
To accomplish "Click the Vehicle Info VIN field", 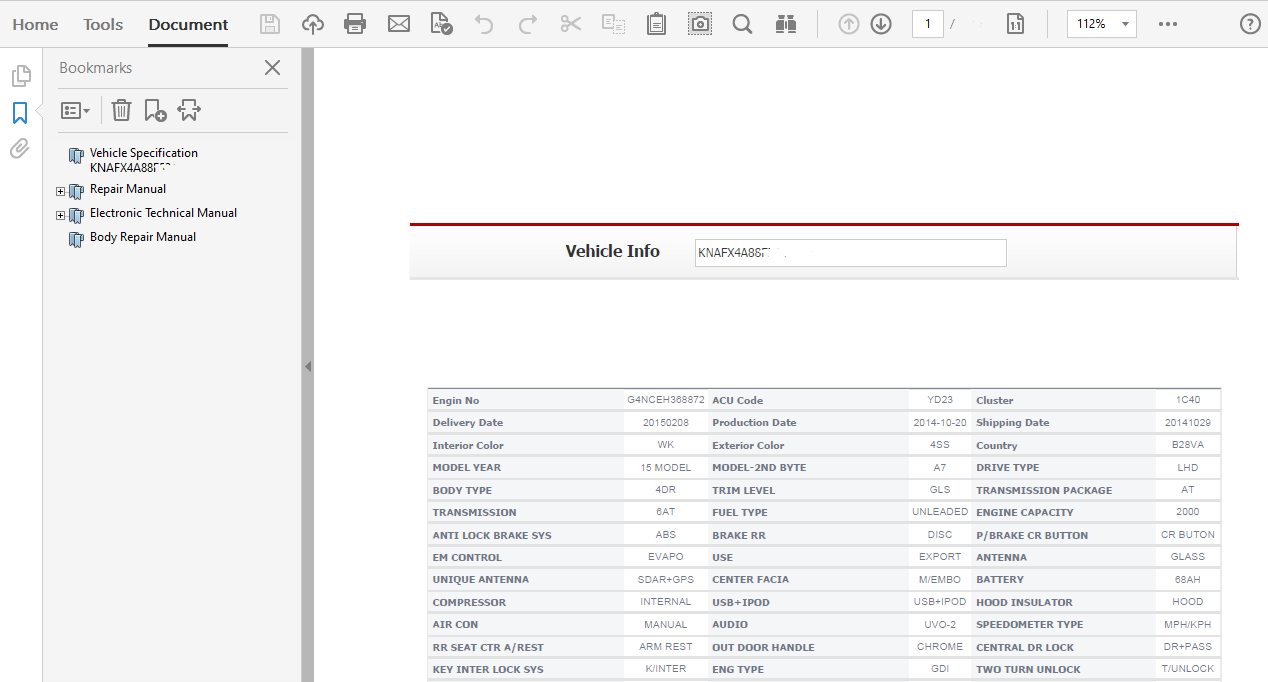I will click(850, 253).
